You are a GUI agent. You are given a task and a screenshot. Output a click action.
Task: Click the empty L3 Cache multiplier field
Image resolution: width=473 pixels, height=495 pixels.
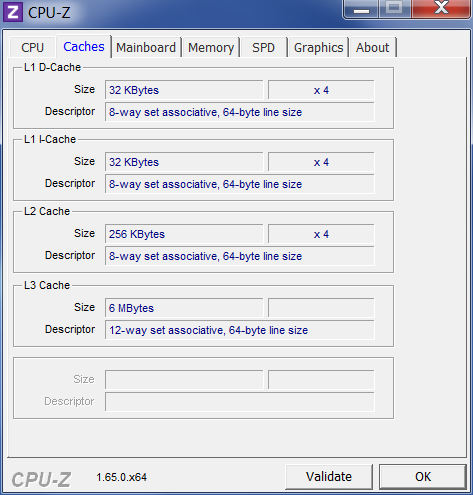coord(321,308)
